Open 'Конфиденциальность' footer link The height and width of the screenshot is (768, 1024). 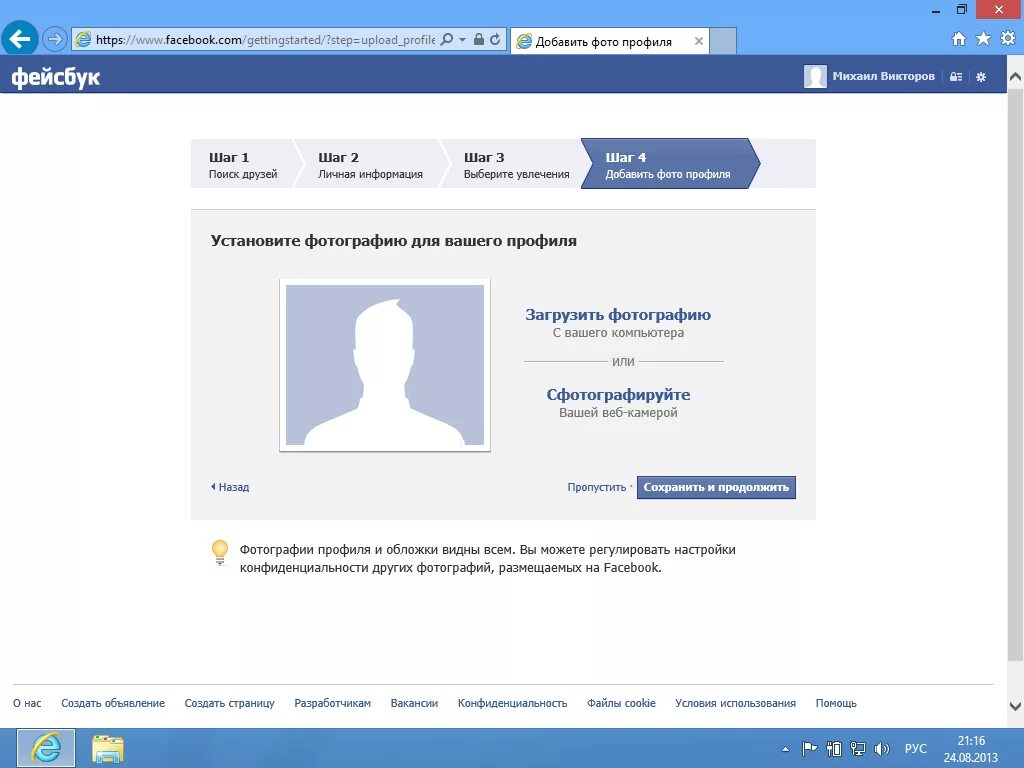(x=512, y=703)
